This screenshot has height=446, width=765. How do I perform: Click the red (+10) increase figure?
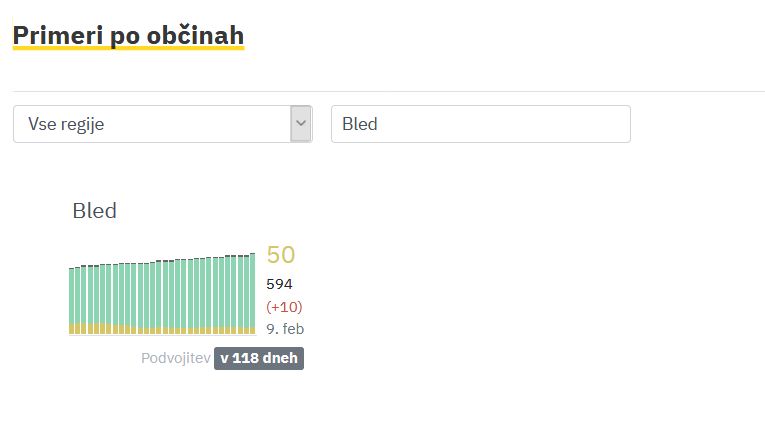[284, 306]
